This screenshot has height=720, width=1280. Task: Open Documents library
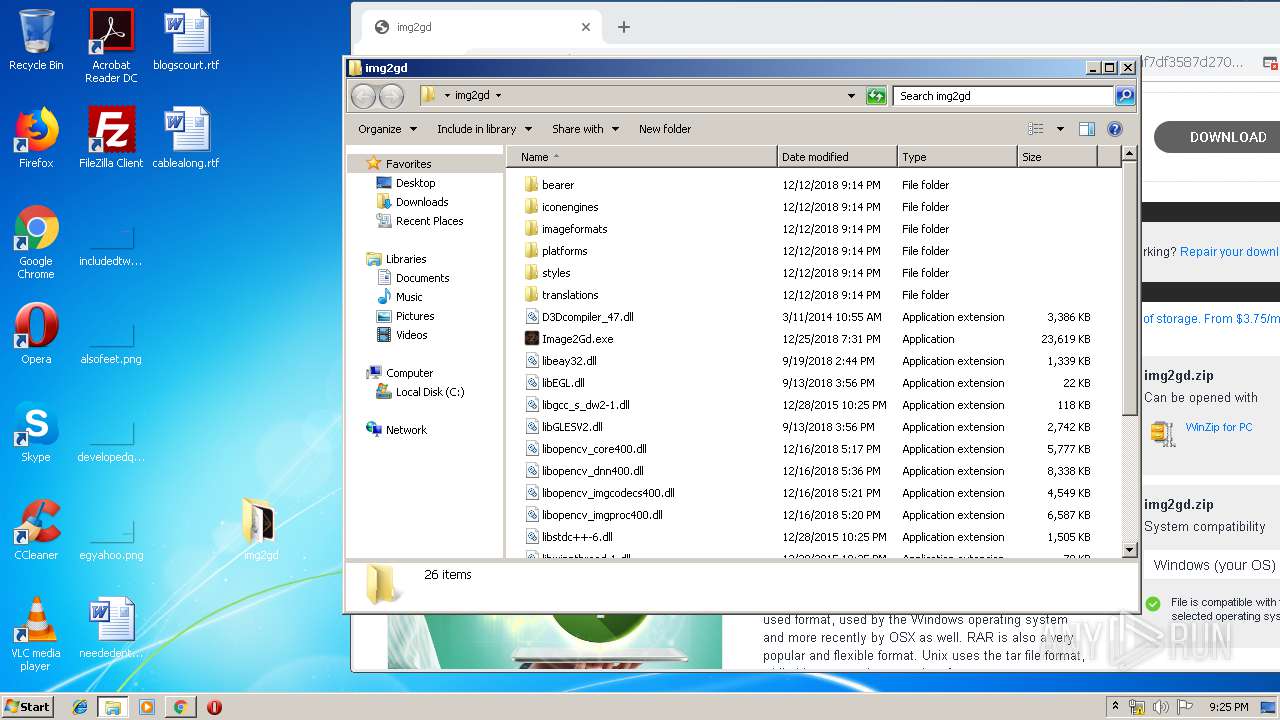(422, 278)
